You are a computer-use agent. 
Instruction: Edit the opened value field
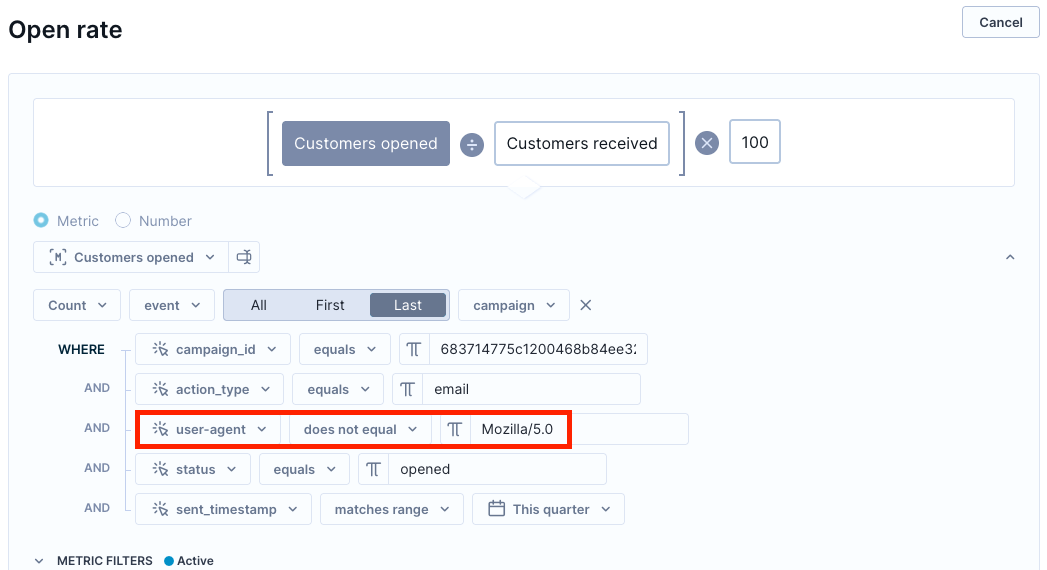[498, 469]
